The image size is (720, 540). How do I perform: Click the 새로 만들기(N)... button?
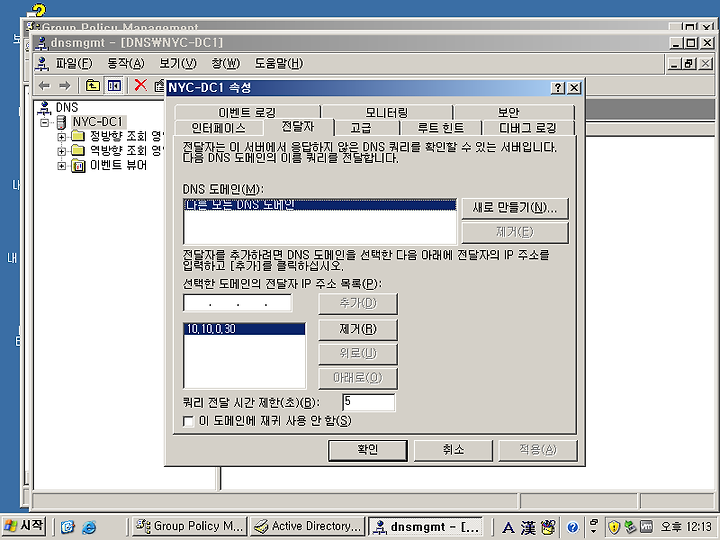click(x=515, y=208)
